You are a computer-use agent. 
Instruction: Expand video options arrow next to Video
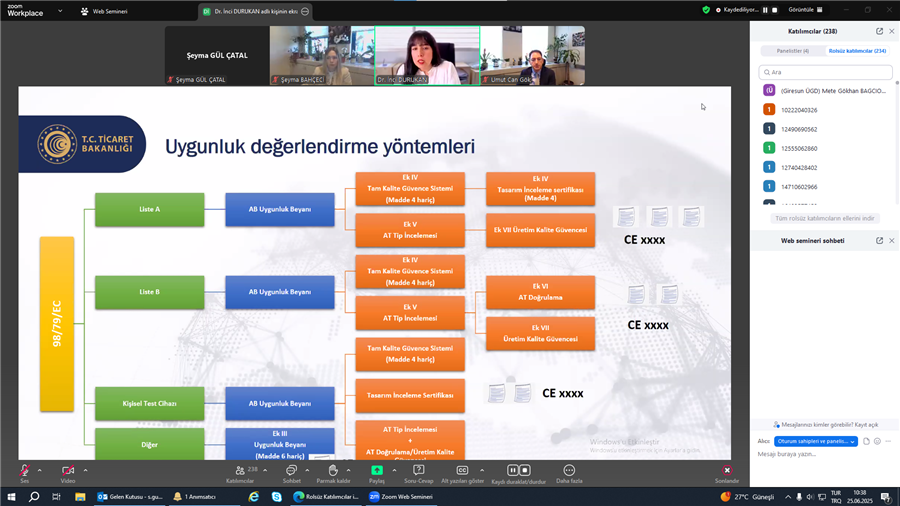tap(86, 470)
